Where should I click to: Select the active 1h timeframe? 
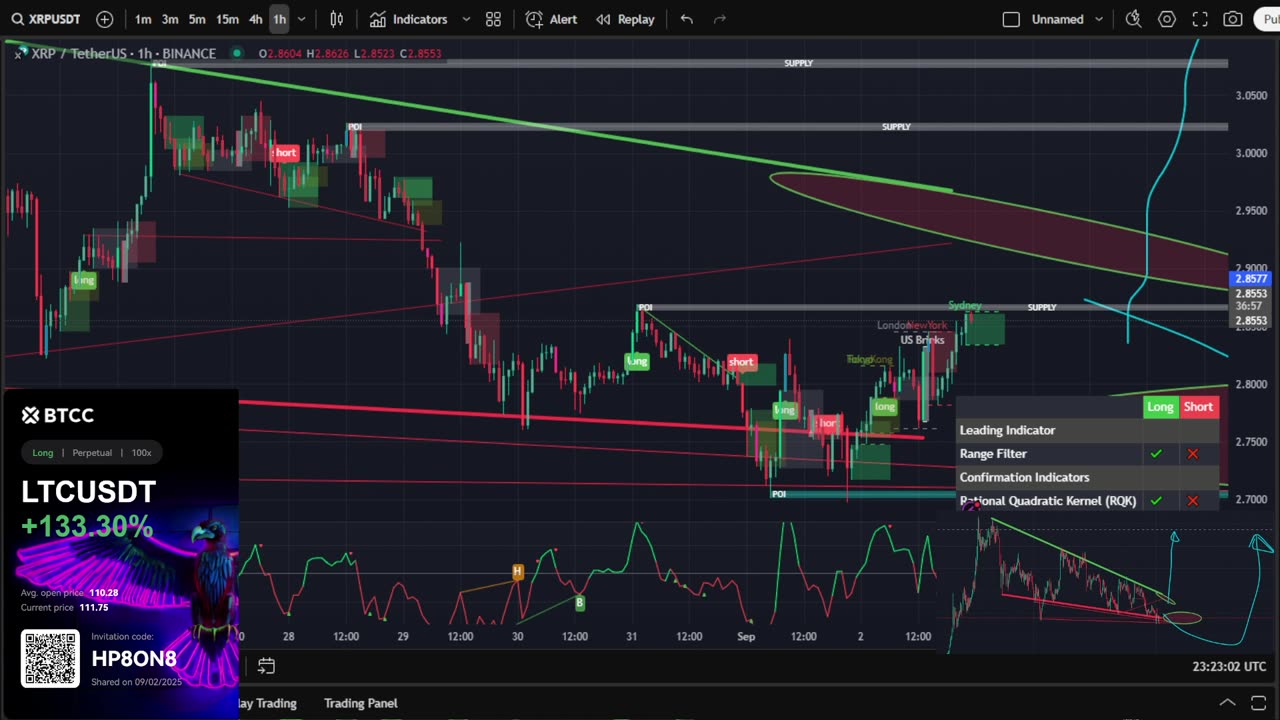(x=279, y=19)
